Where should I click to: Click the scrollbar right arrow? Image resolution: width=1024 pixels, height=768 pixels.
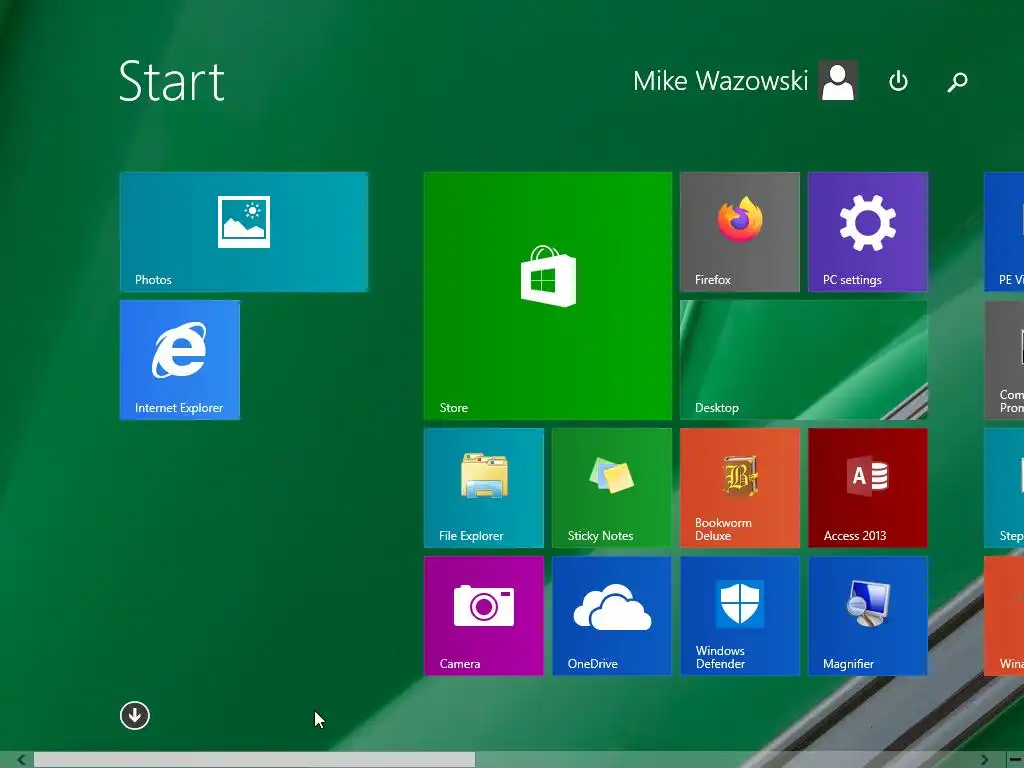984,760
